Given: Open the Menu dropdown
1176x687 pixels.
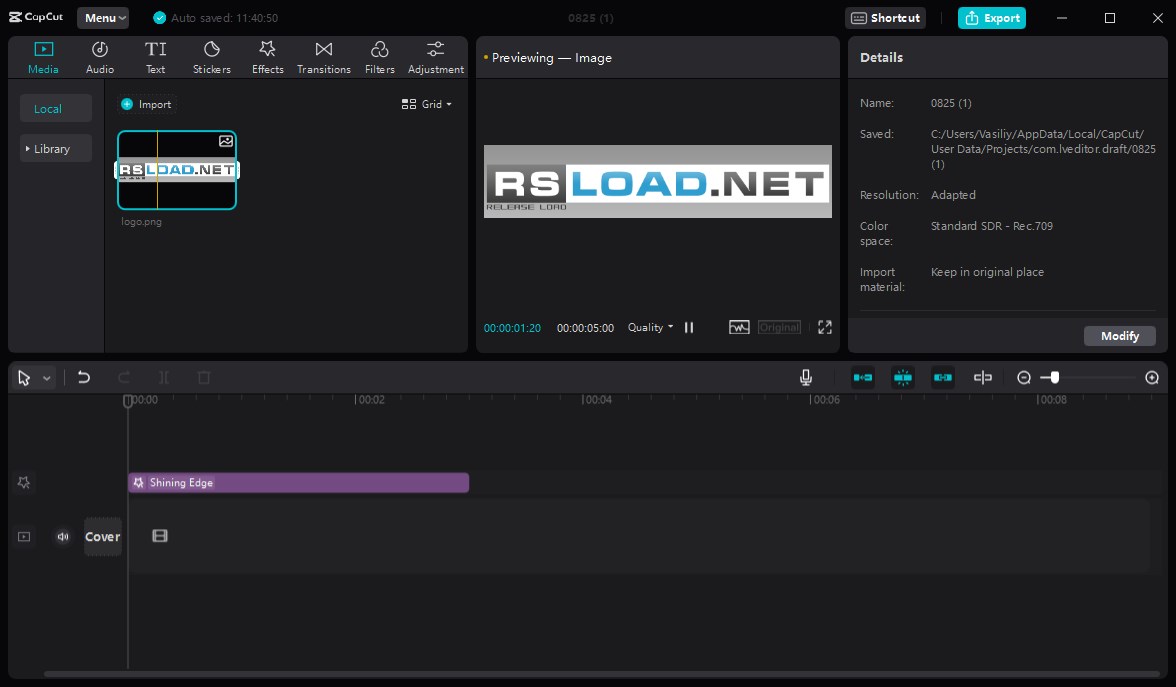Looking at the screenshot, I should [x=104, y=18].
